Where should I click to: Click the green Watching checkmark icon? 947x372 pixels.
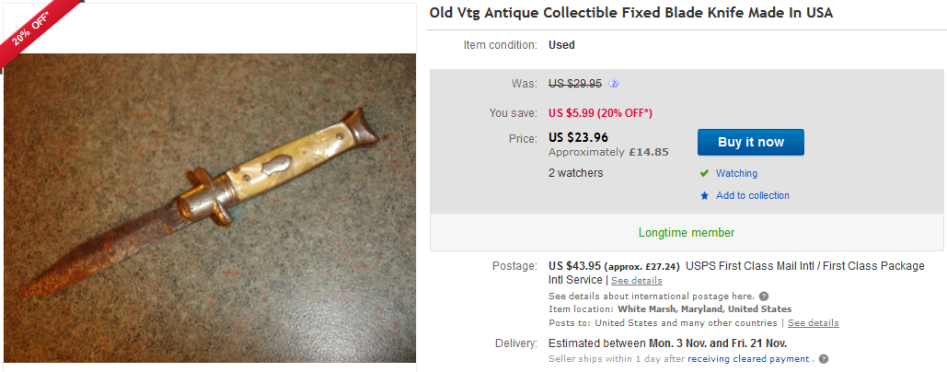[x=704, y=173]
